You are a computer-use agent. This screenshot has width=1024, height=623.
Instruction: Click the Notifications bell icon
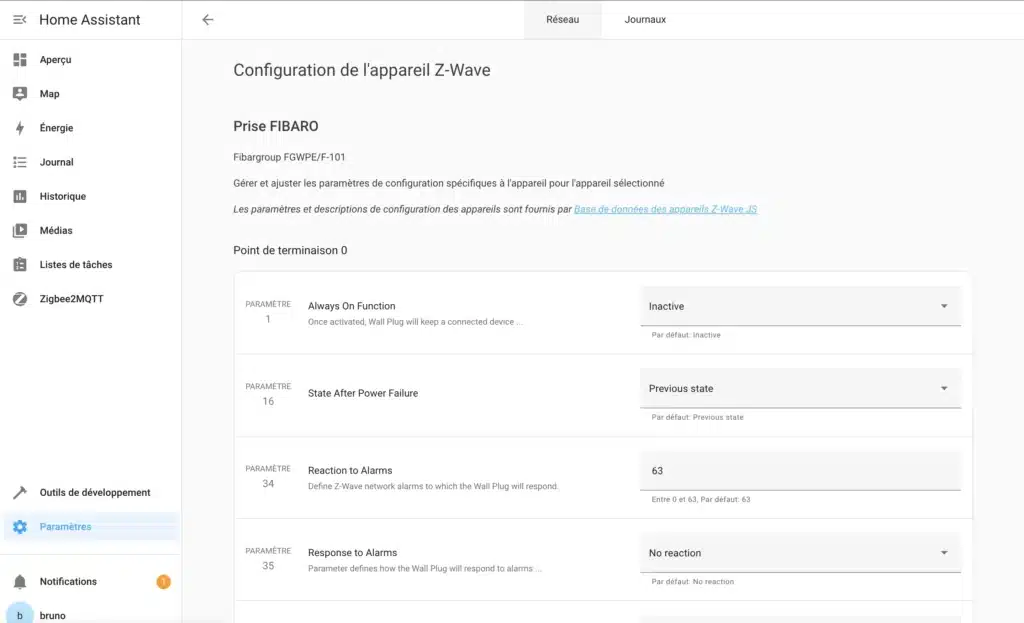pyautogui.click(x=20, y=581)
